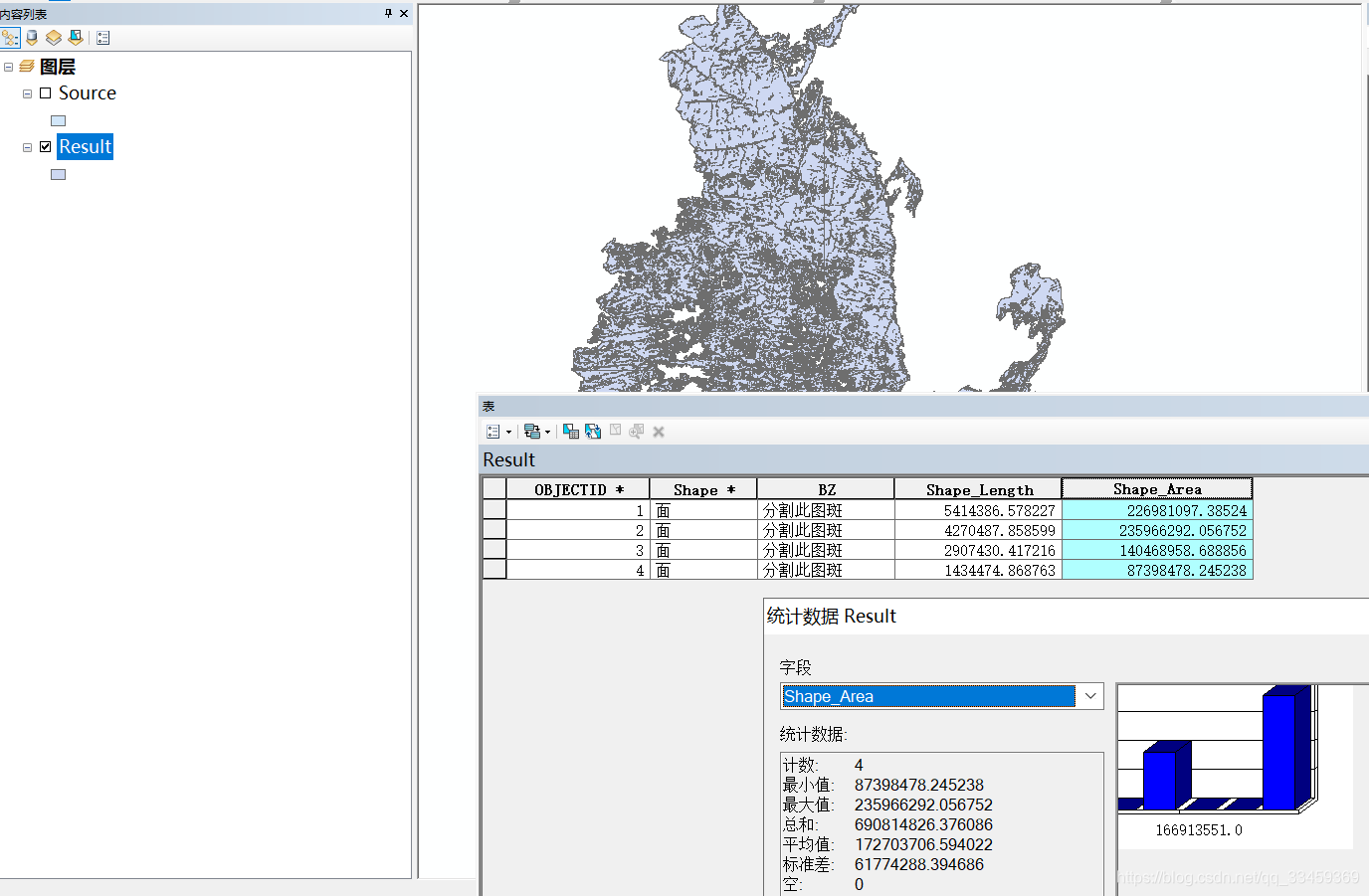Click the Result layer symbol swatch
Screen dimensions: 1369x896
(58, 173)
